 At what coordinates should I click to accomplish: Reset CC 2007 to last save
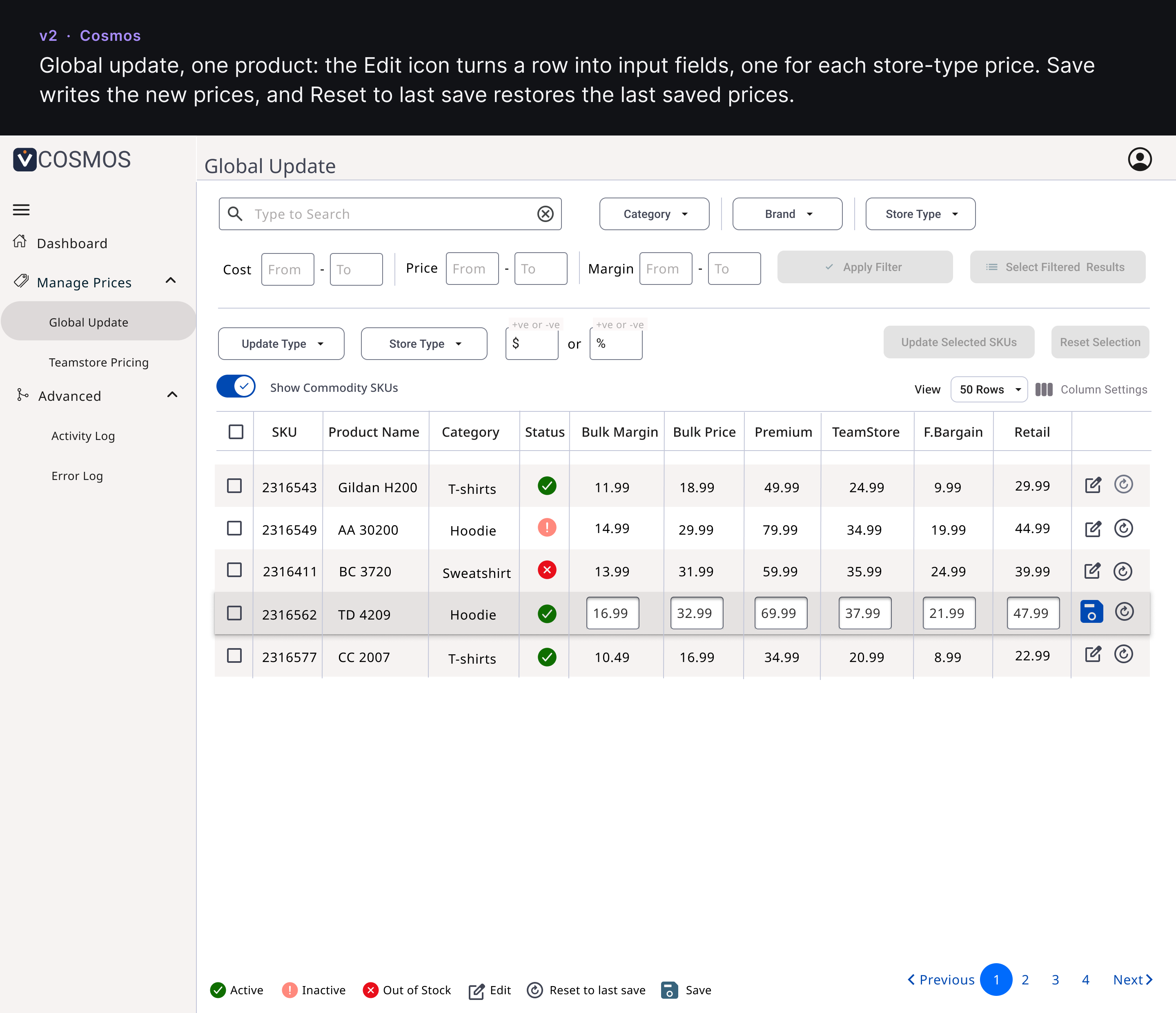[x=1123, y=654]
